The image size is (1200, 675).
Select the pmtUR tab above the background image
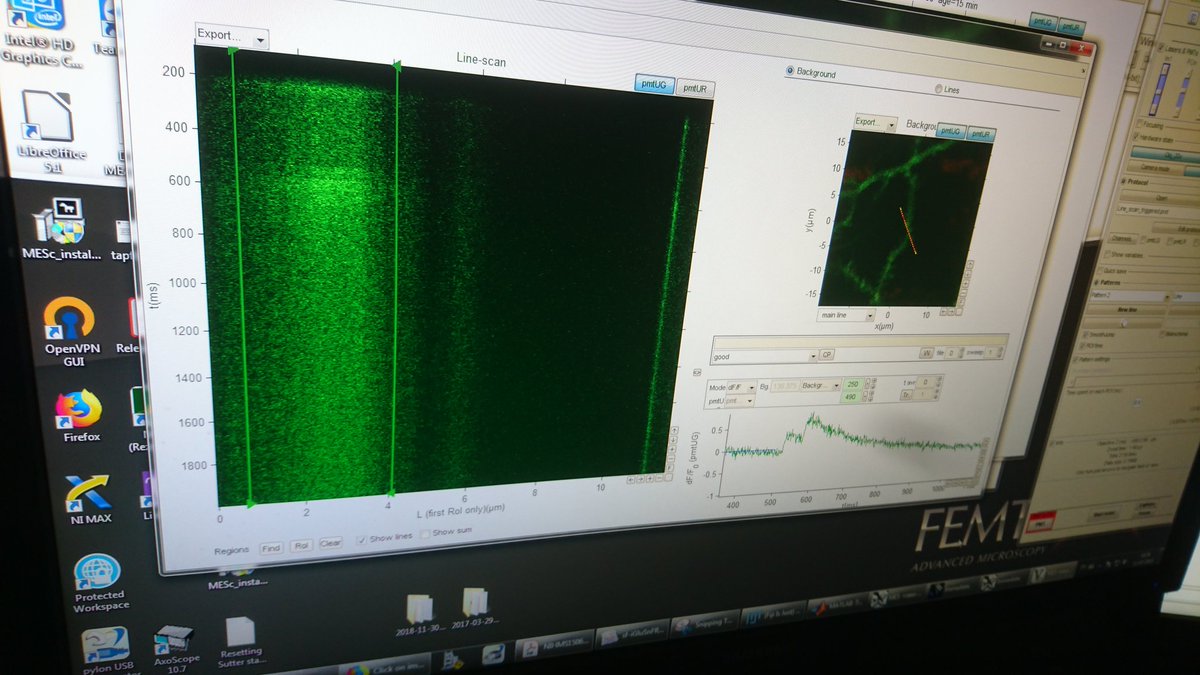tap(981, 133)
